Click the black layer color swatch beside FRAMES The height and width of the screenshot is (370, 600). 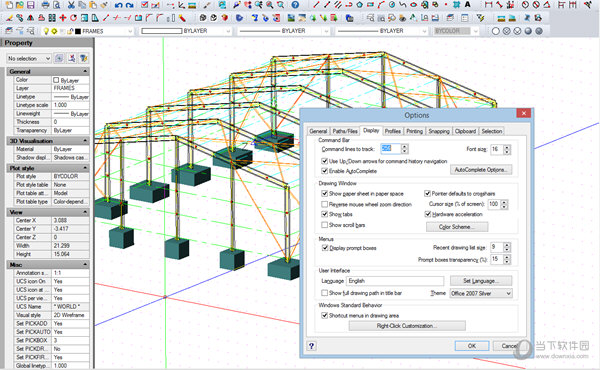pos(78,31)
